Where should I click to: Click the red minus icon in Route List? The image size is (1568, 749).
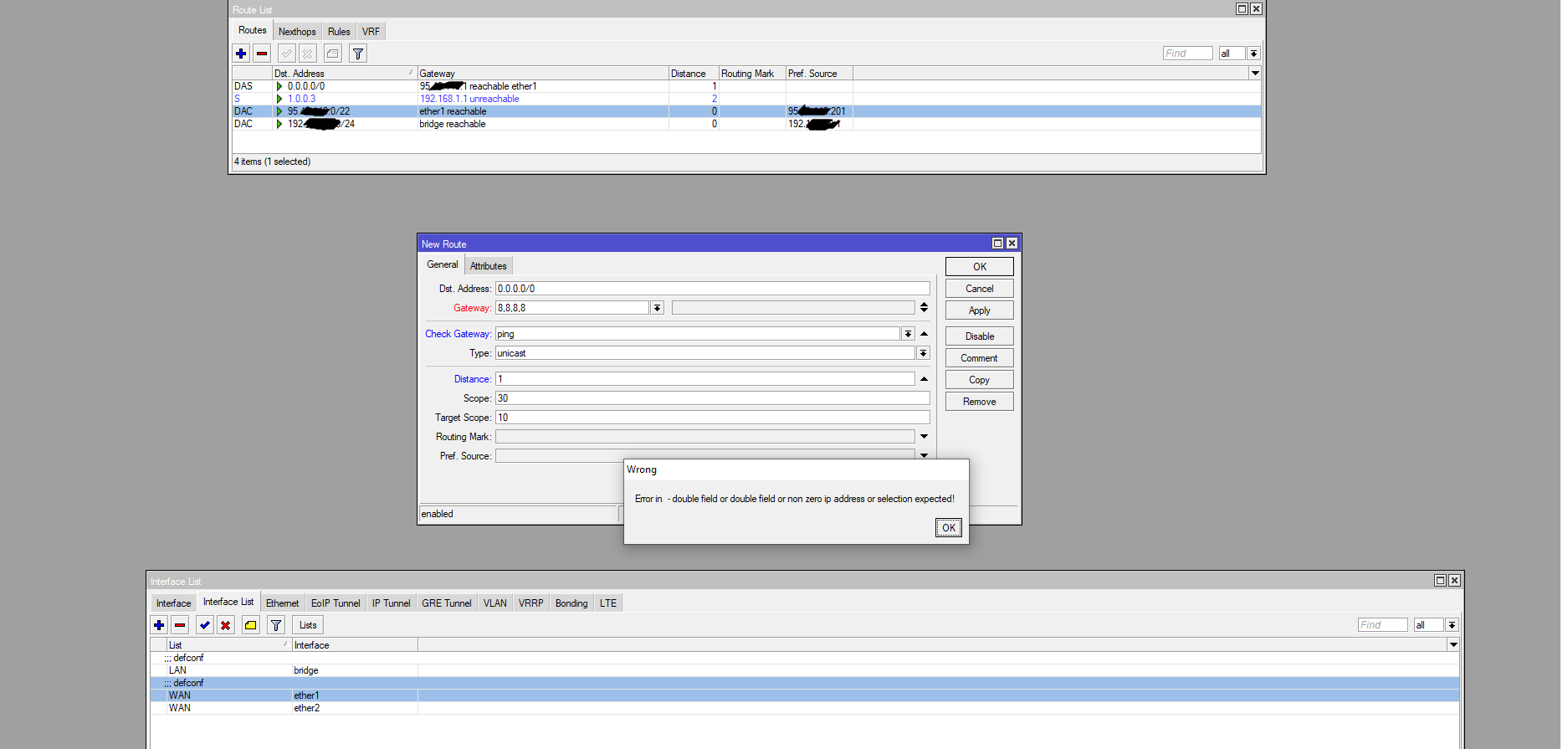[x=262, y=54]
